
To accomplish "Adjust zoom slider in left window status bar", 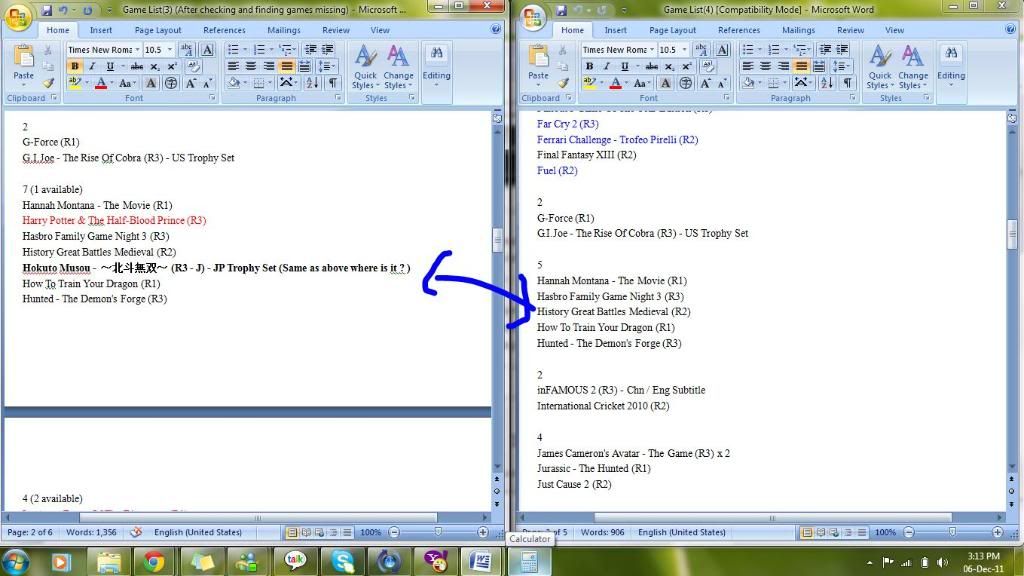I will tap(437, 533).
